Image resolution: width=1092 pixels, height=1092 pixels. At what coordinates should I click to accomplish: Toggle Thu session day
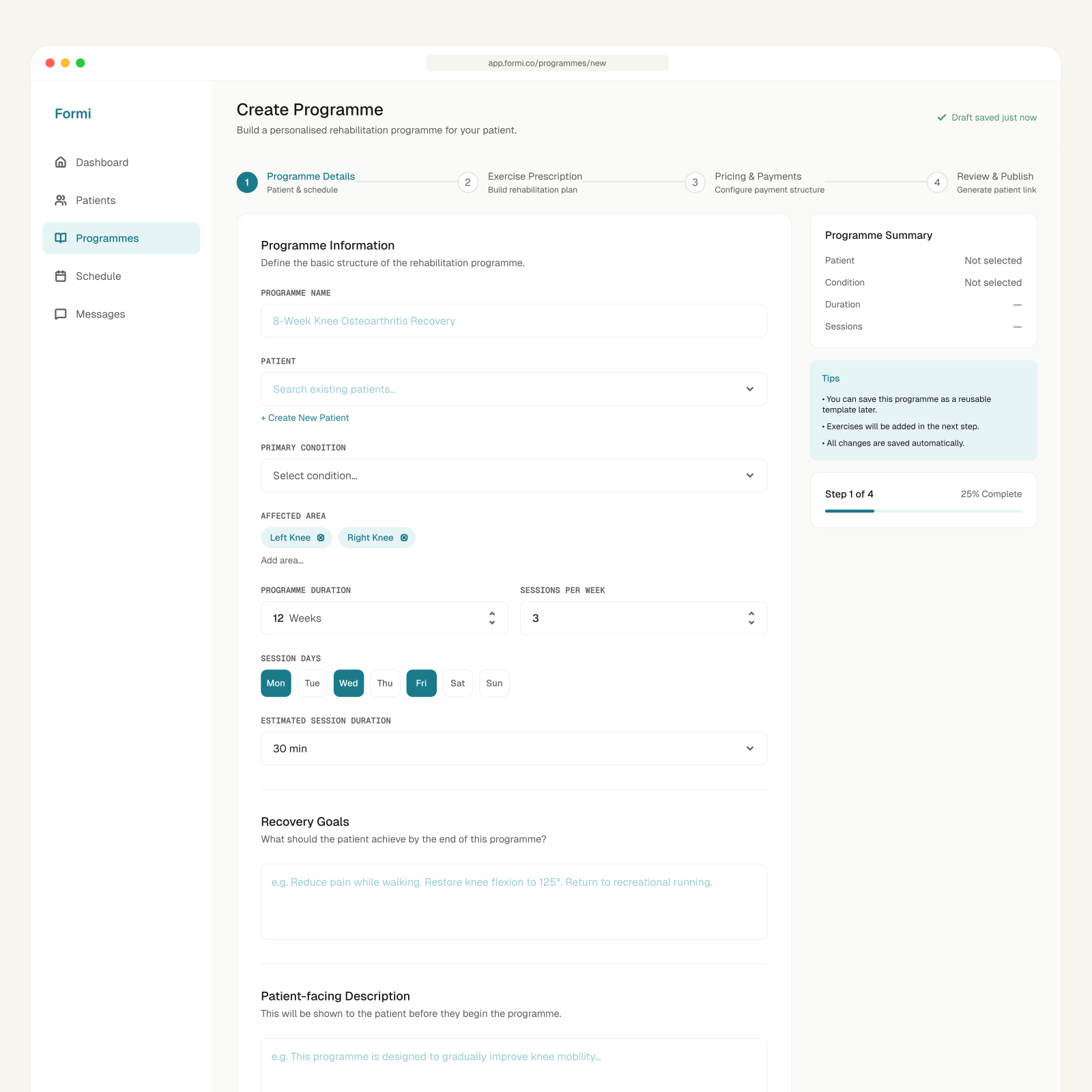[x=385, y=683]
